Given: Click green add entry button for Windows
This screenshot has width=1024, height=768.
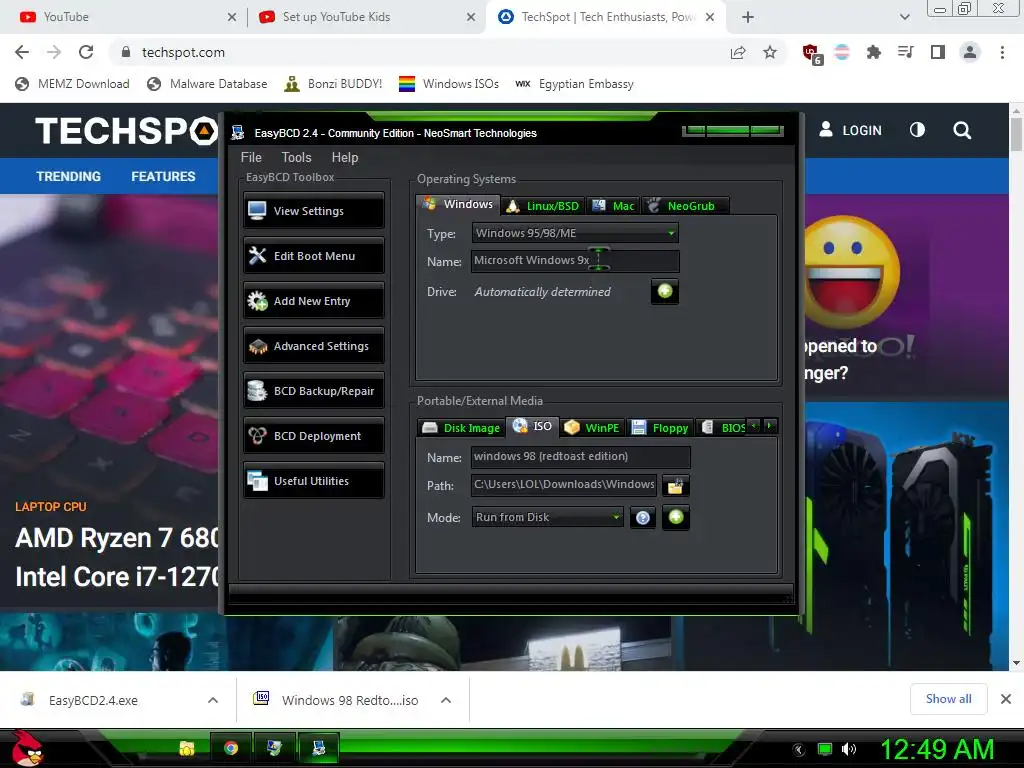Looking at the screenshot, I should point(665,291).
